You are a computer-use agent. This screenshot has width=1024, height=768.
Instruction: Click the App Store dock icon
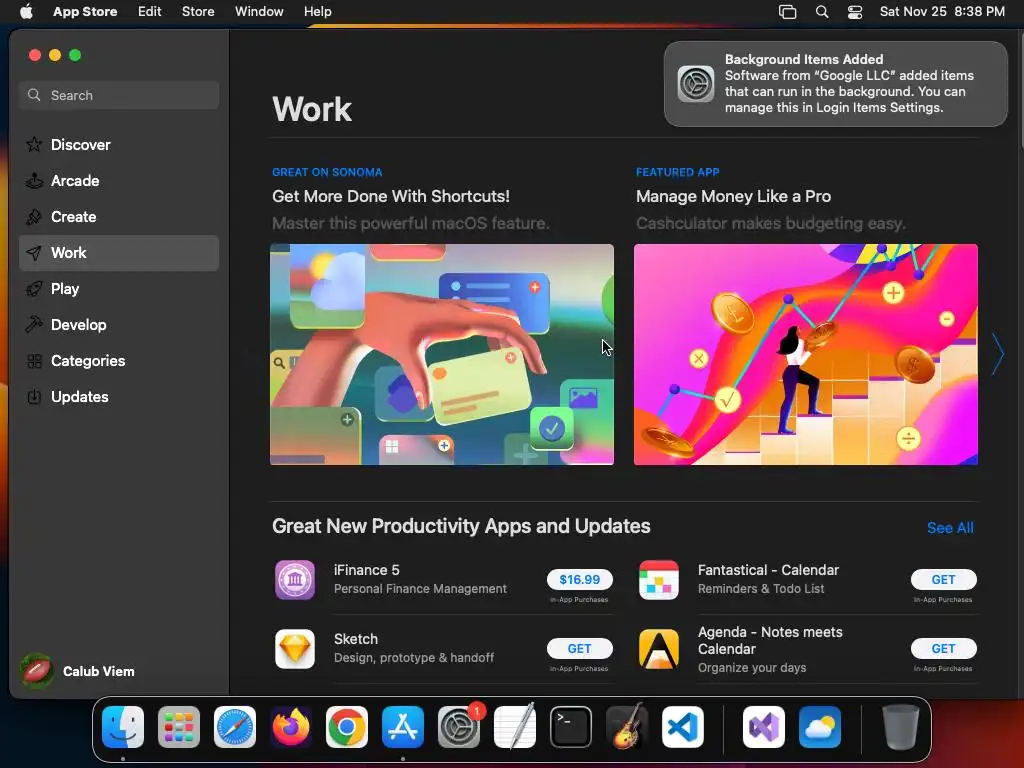pyautogui.click(x=403, y=726)
